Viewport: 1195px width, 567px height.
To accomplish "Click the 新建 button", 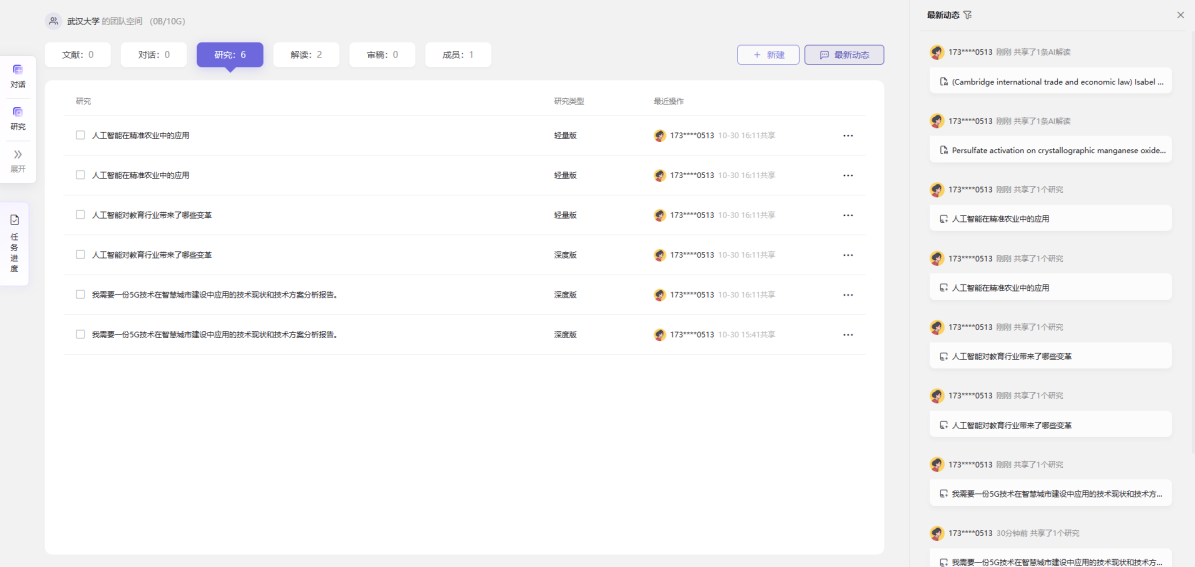I will click(x=768, y=55).
